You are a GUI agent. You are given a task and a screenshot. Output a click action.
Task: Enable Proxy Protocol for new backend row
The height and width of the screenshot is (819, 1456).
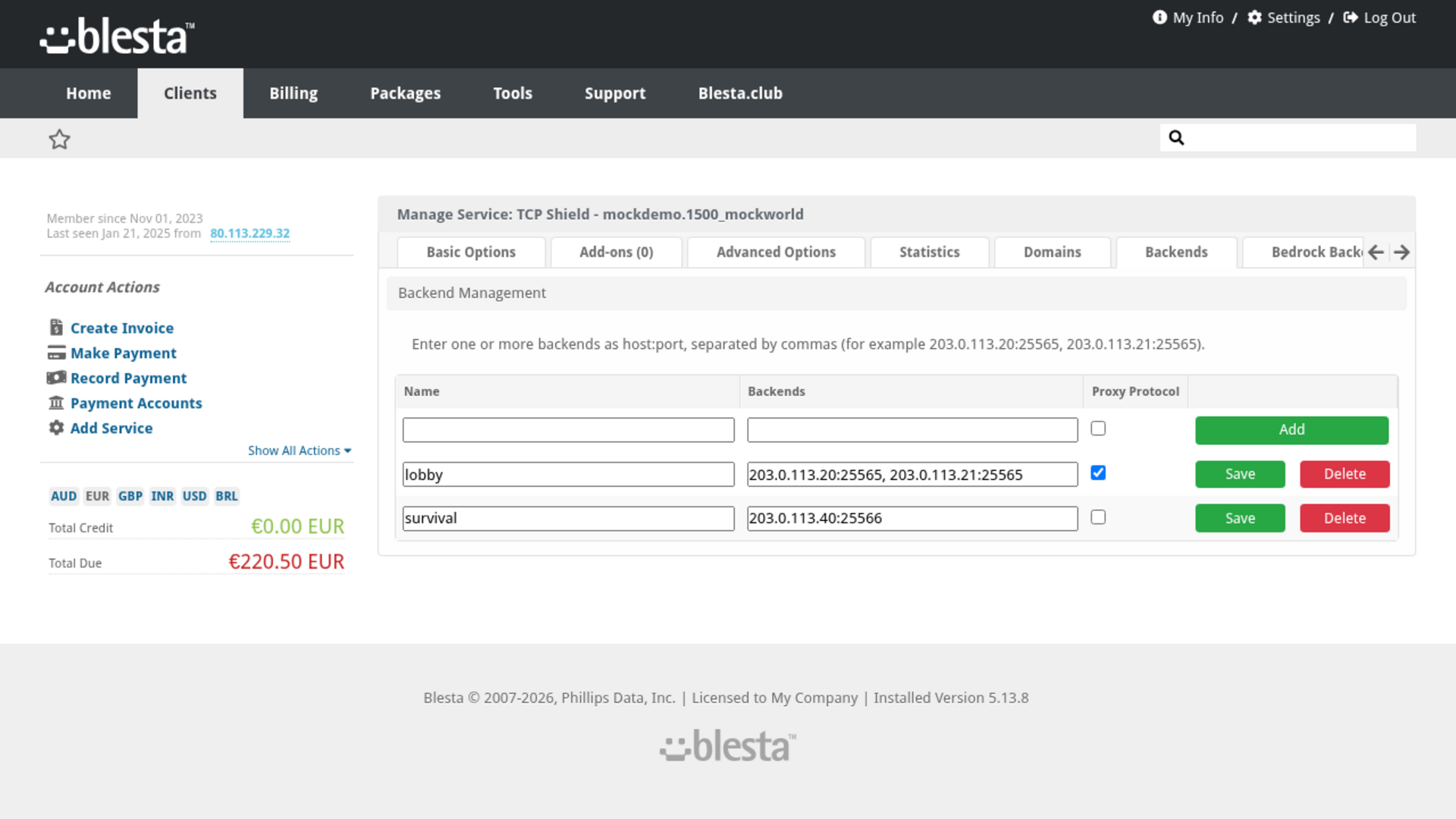1098,428
